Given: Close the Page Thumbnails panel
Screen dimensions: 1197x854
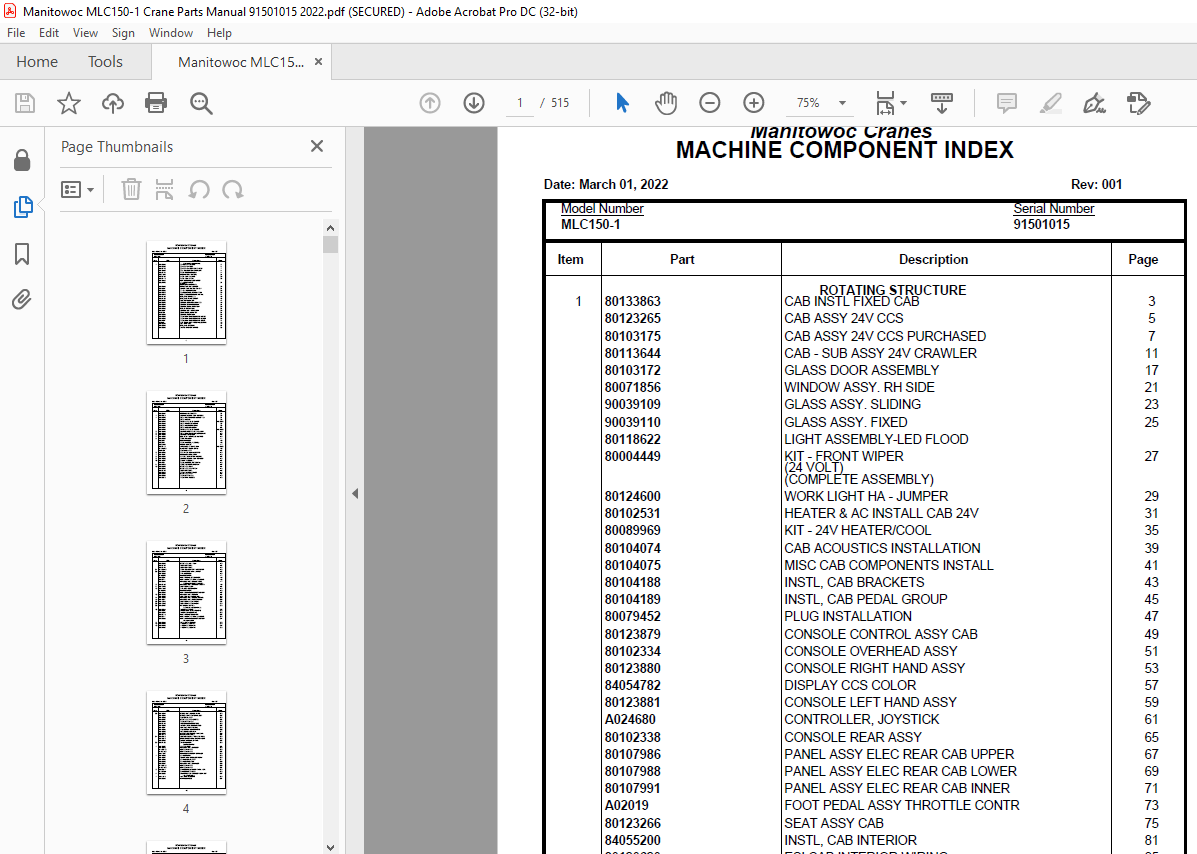Looking at the screenshot, I should click(317, 146).
